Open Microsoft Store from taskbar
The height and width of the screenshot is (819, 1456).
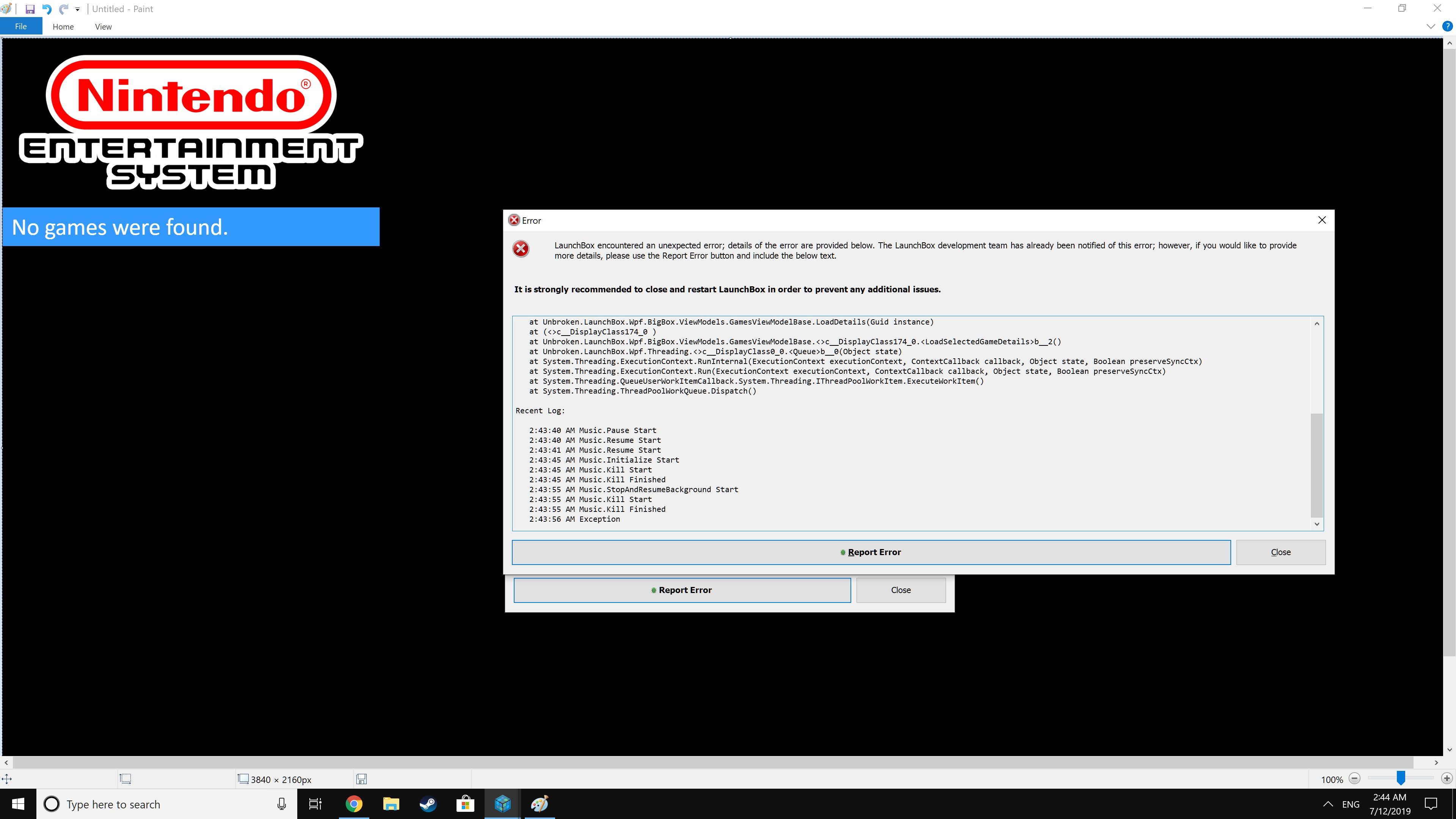tap(465, 804)
